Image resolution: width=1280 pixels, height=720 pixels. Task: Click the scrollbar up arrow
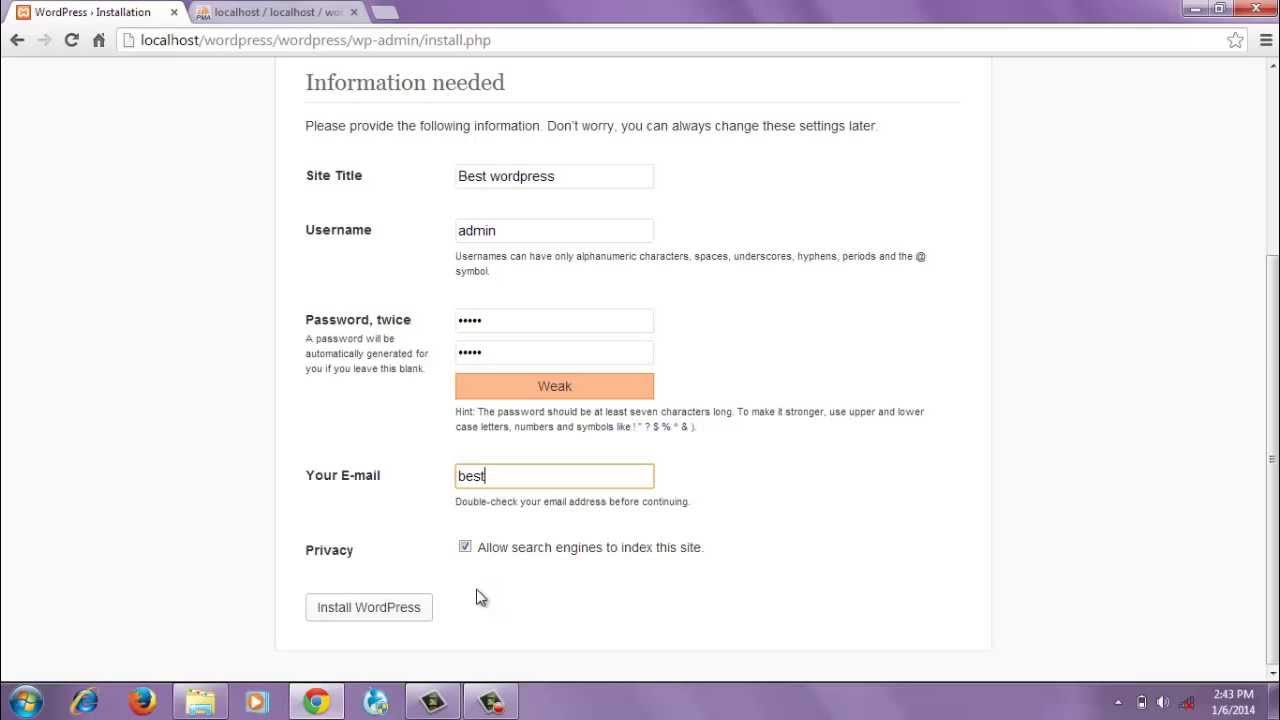[1272, 67]
